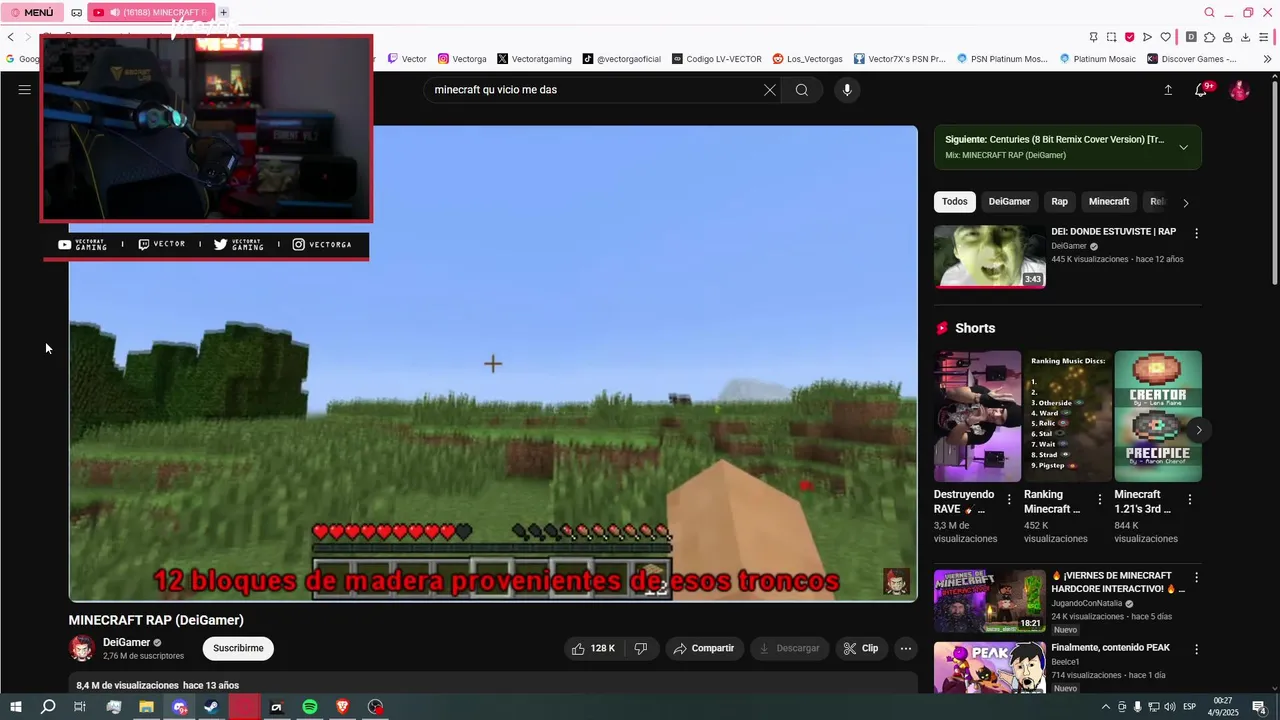This screenshot has height=720, width=1280.
Task: Open the D extension icon
Action: tap(1191, 37)
